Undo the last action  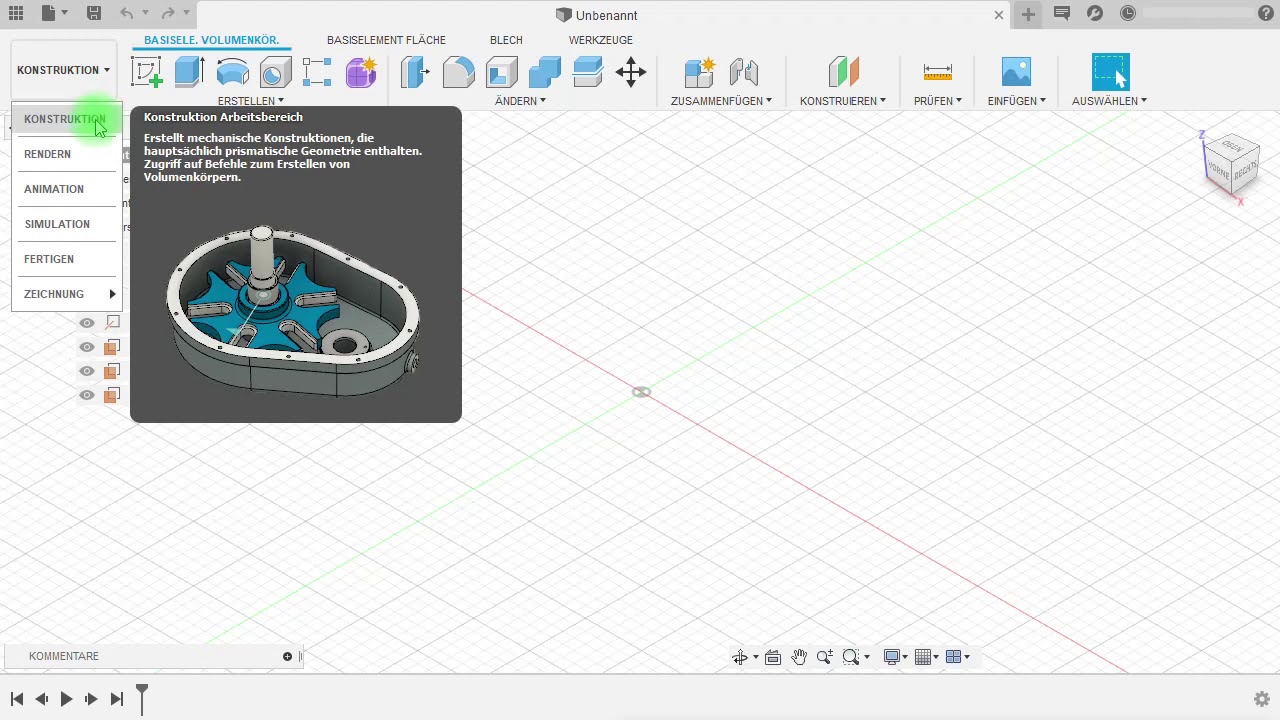(x=126, y=14)
